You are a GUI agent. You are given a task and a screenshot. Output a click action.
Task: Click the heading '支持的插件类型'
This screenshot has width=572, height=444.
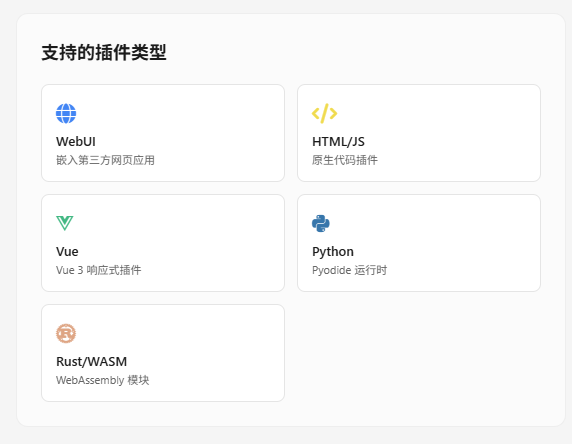pos(104,52)
